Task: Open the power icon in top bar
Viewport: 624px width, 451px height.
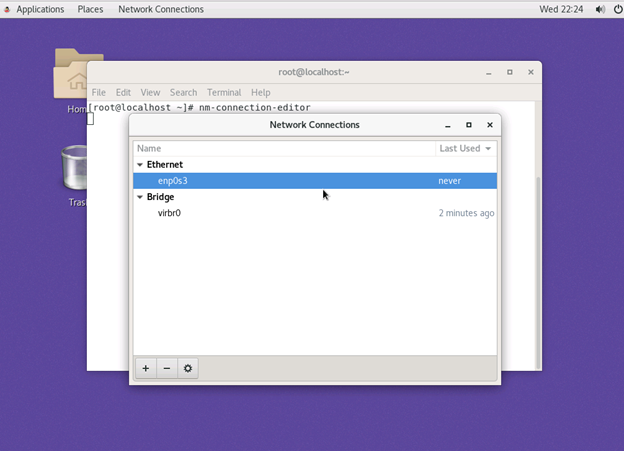Action: point(618,9)
